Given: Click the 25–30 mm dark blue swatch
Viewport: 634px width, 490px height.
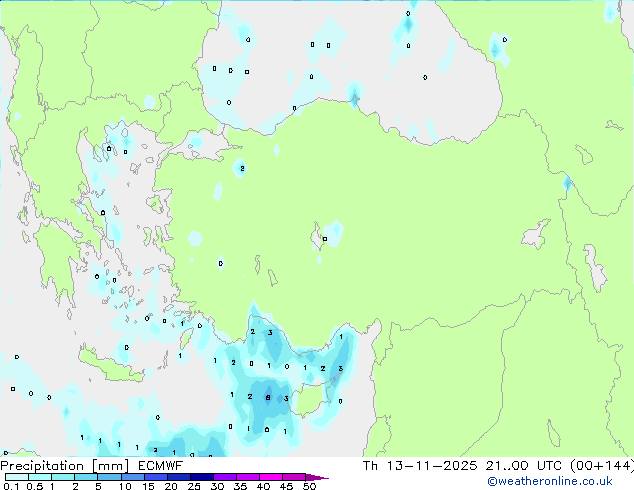Looking at the screenshot, I should point(202,477).
